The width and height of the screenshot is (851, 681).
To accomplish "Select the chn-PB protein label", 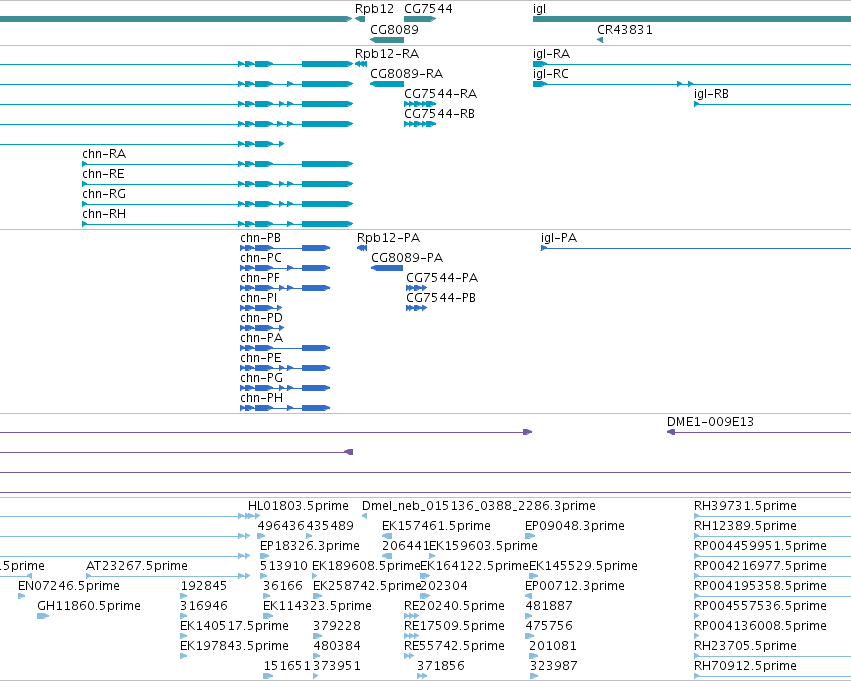I will (261, 238).
